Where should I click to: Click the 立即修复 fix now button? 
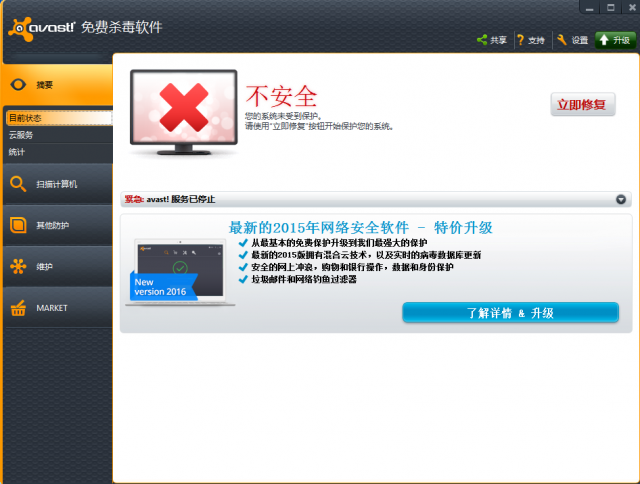coord(582,104)
